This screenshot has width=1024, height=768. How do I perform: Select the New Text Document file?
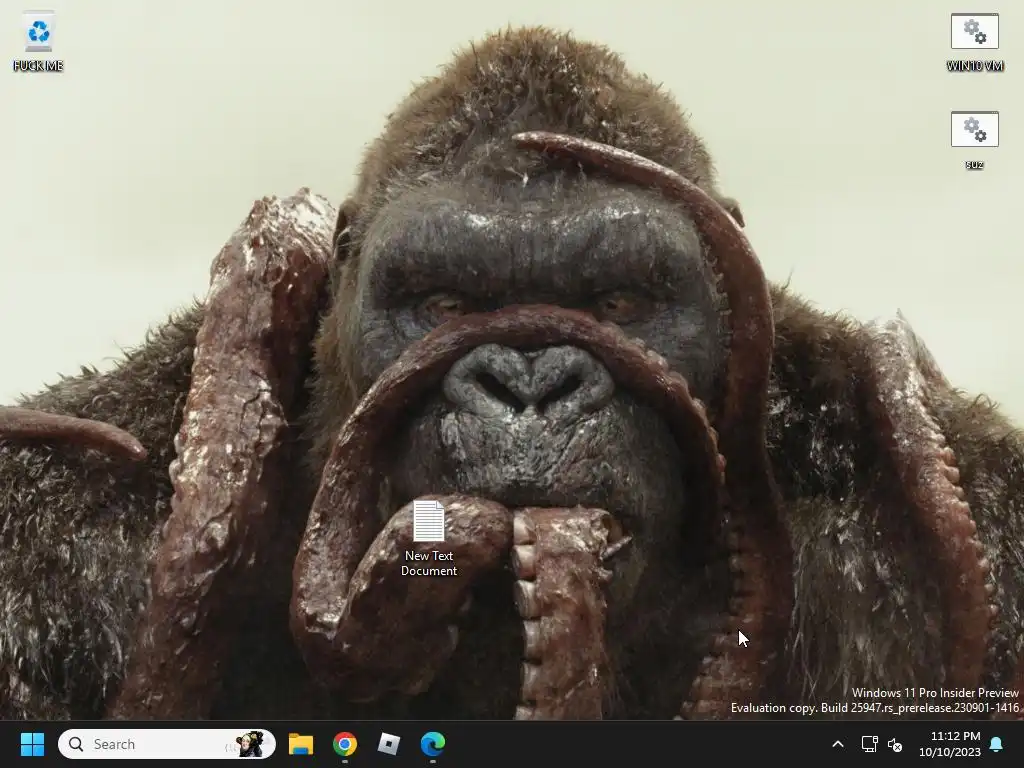(428, 539)
